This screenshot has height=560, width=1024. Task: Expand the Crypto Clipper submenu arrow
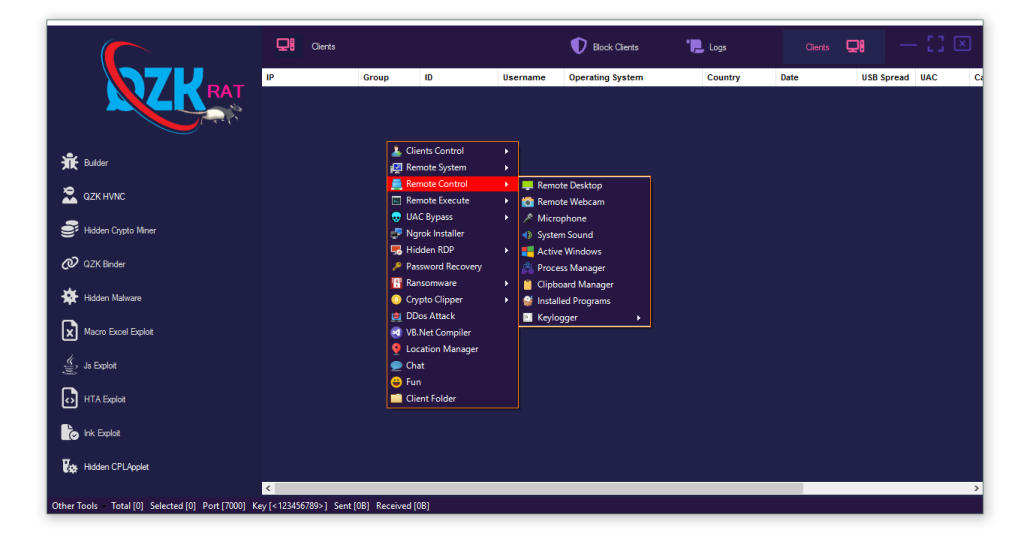[x=507, y=300]
